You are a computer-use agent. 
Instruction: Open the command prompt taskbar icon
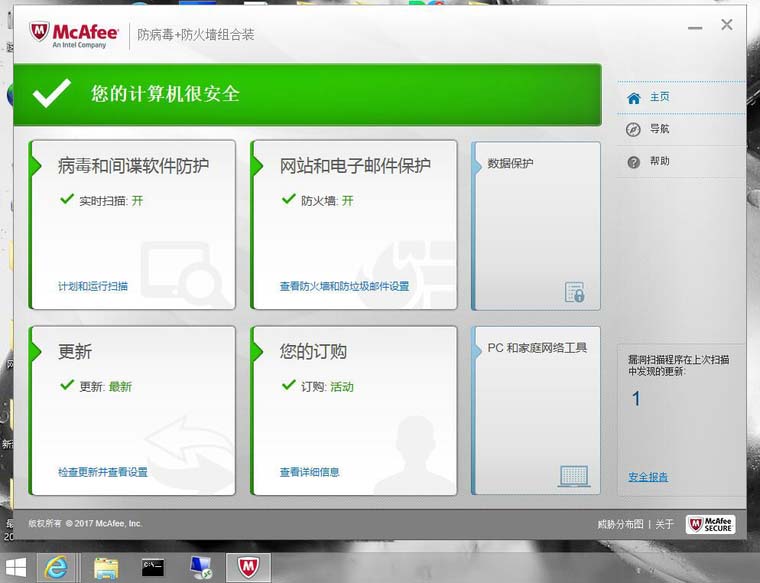152,567
